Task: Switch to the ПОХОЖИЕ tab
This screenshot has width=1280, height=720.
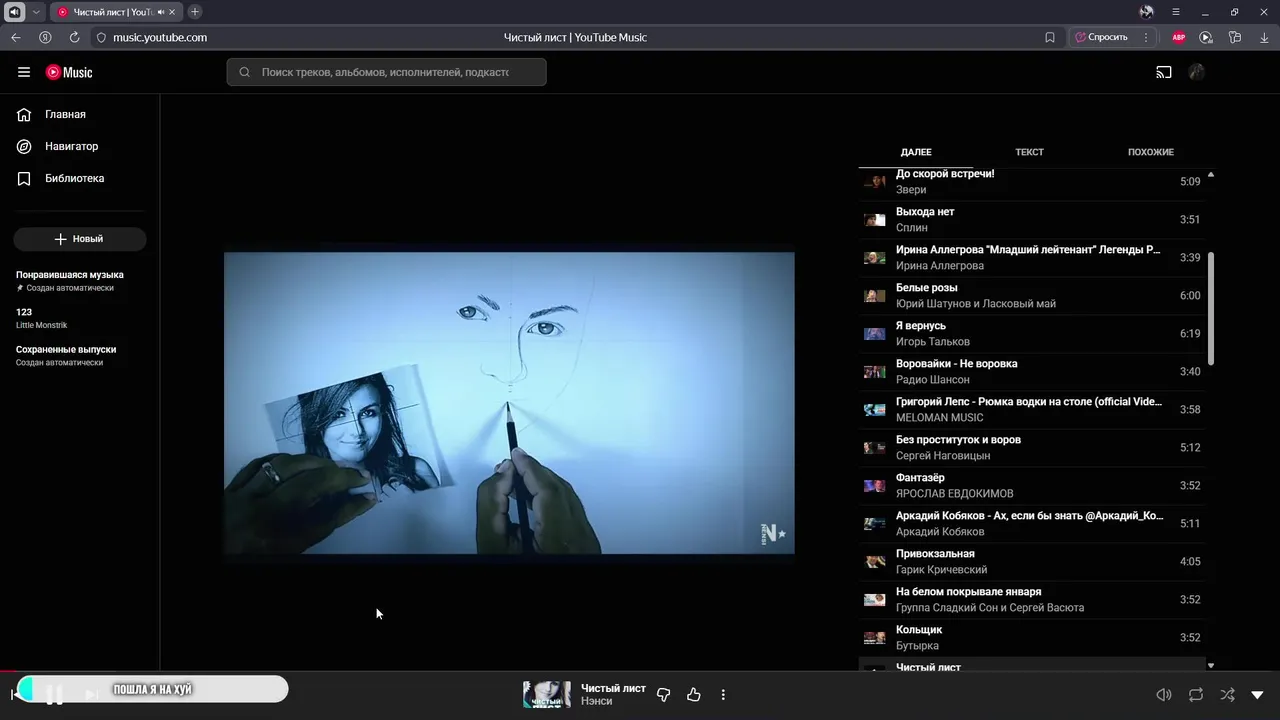Action: click(x=1151, y=152)
